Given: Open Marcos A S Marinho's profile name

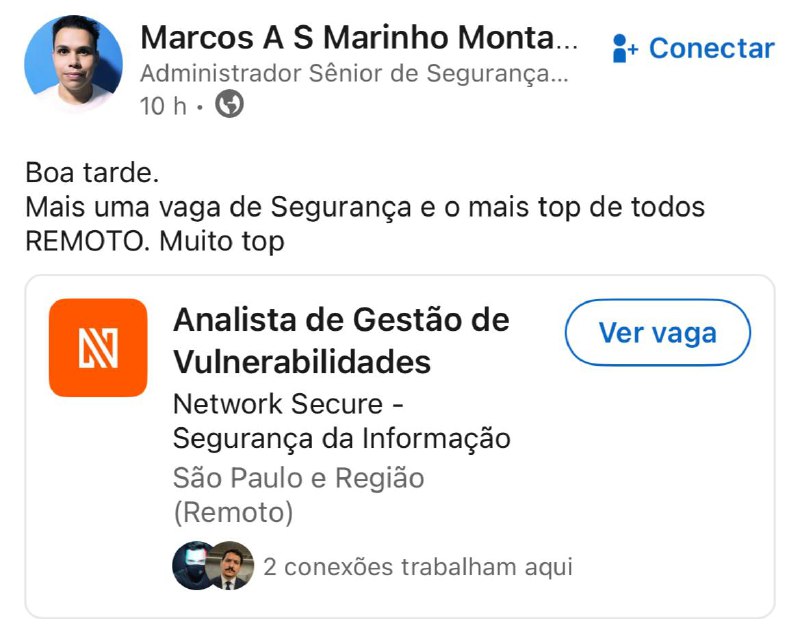Looking at the screenshot, I should pyautogui.click(x=358, y=38).
